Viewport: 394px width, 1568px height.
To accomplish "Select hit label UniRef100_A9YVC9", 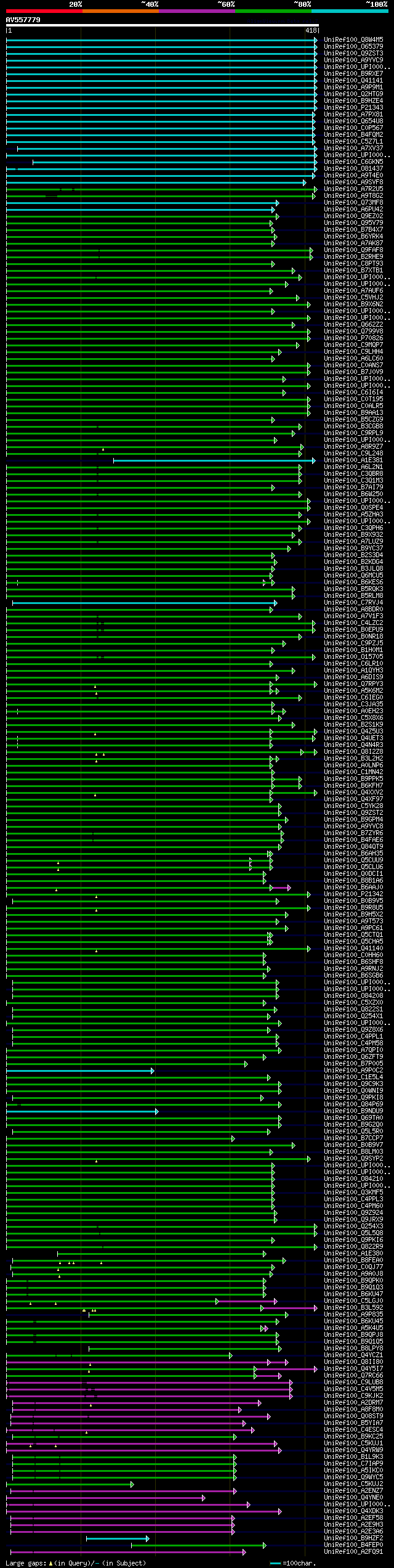I will (x=353, y=60).
